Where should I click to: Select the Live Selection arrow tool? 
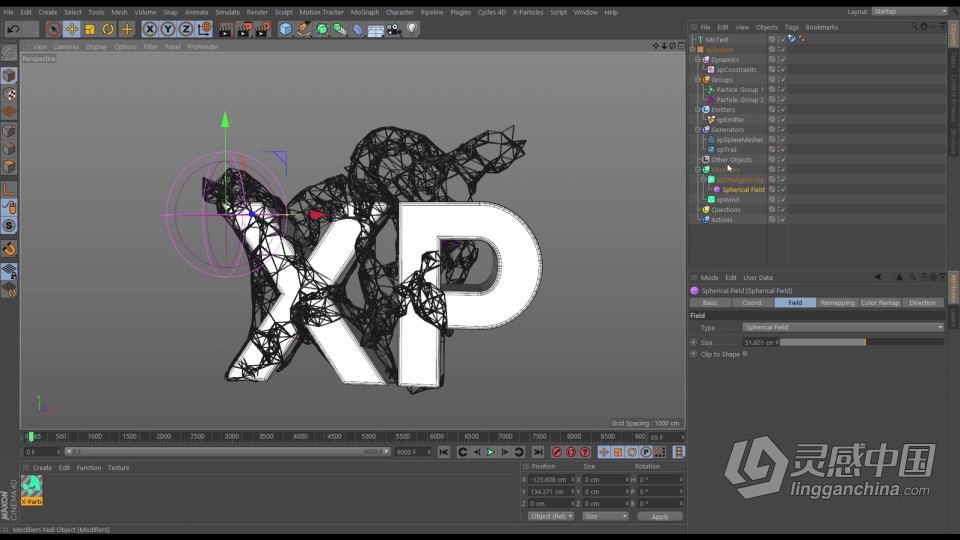53,29
